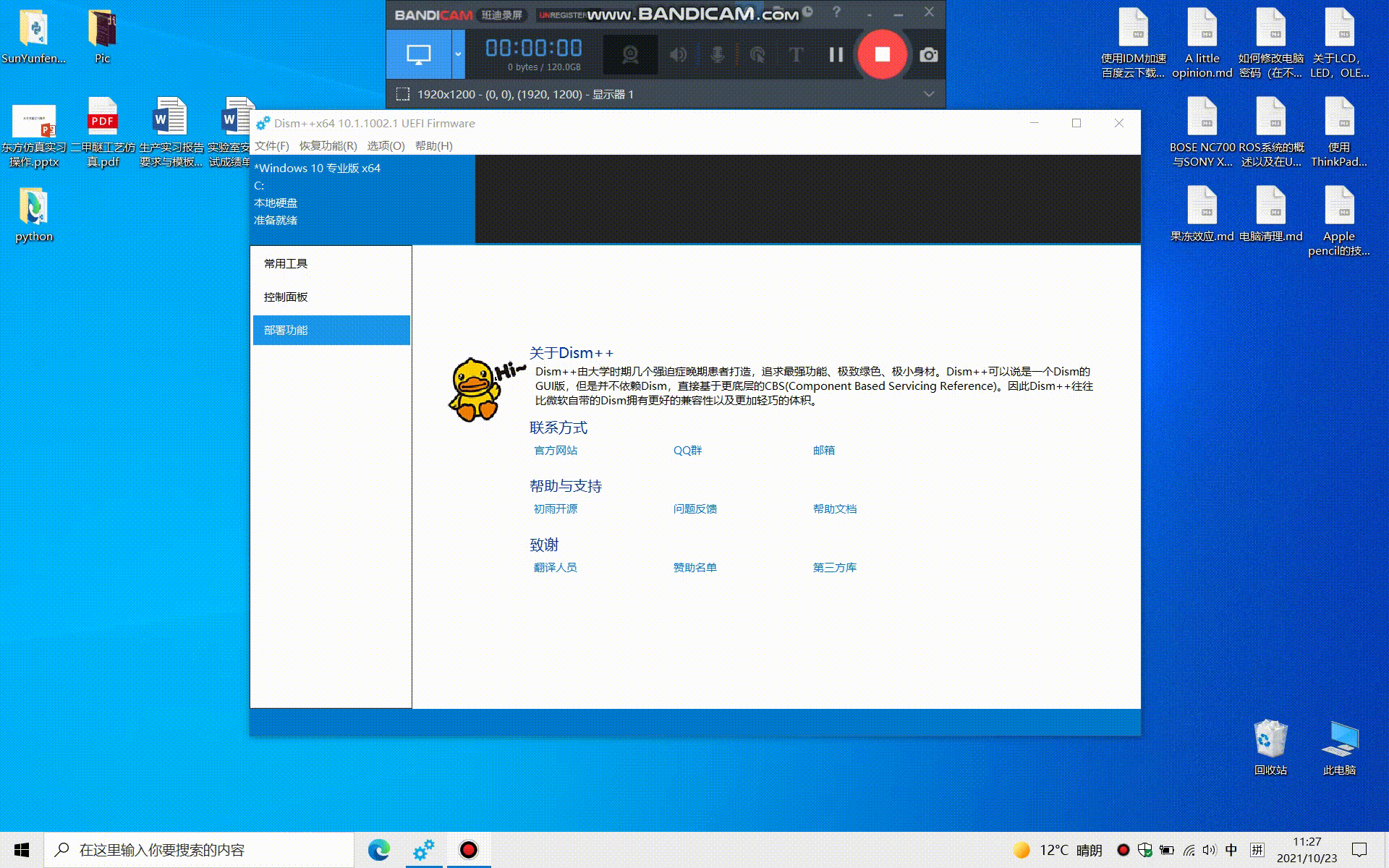Toggle microphone recording in Bandicam
The width and height of the screenshot is (1389, 868).
(718, 55)
